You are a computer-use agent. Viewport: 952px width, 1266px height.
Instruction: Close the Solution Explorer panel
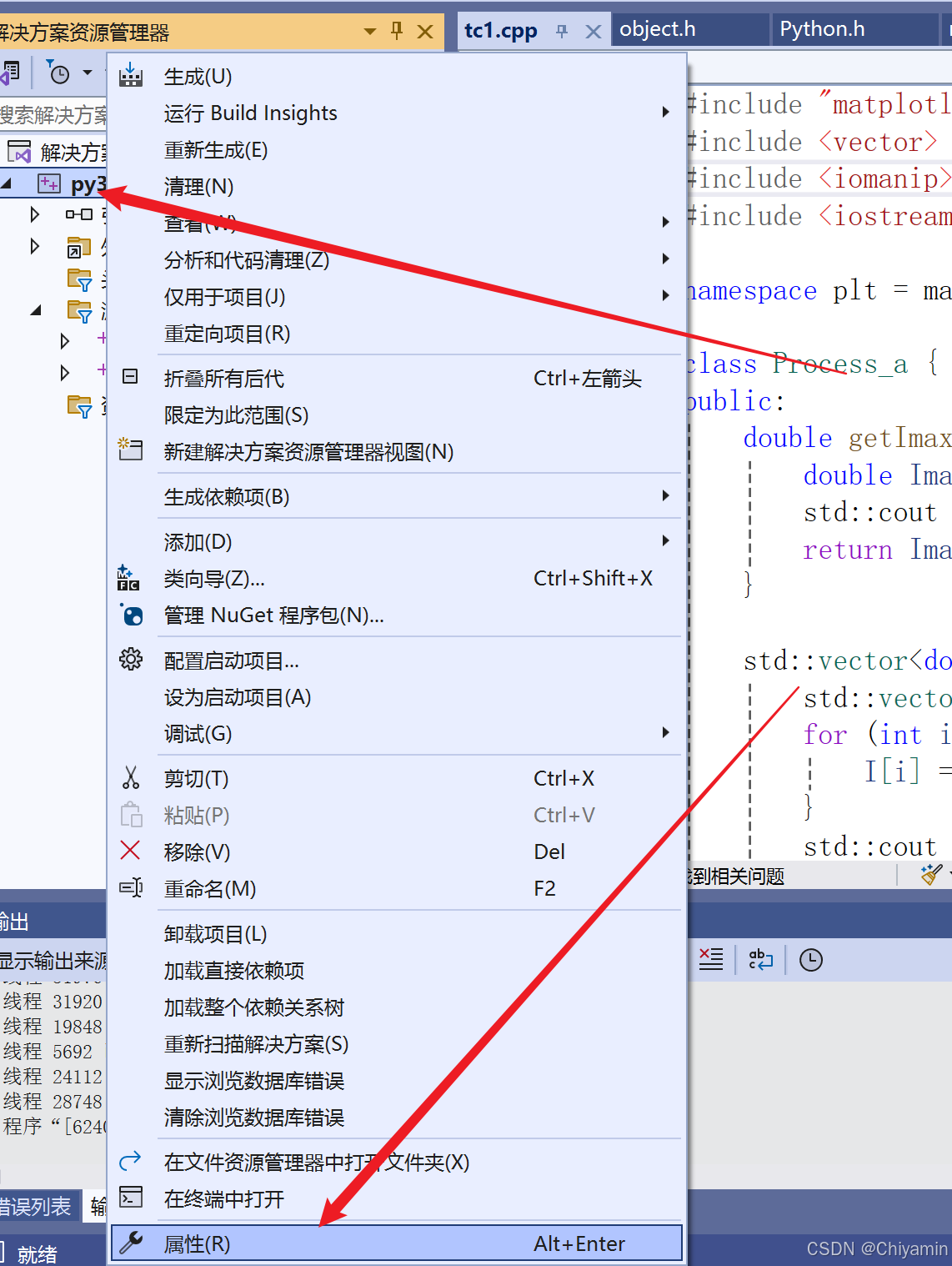click(425, 32)
